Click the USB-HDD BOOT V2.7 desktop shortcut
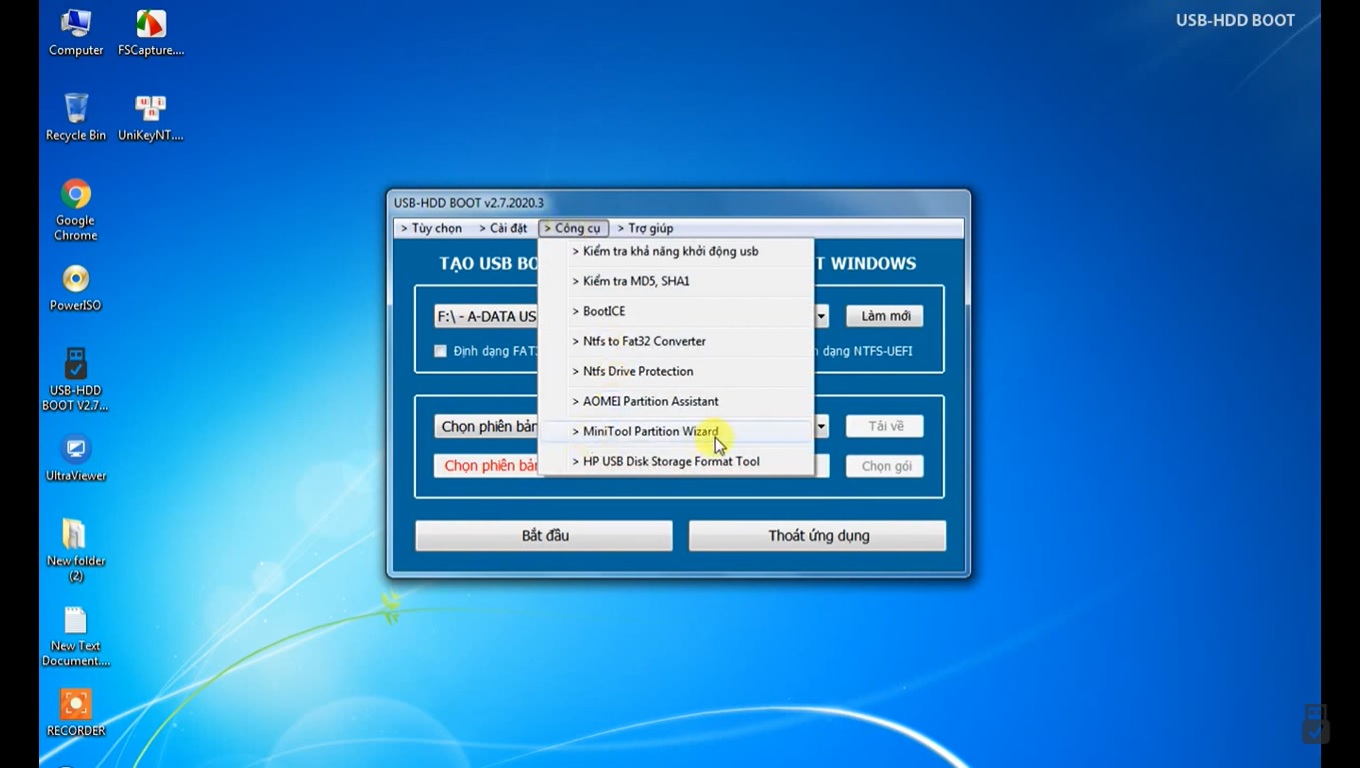 pos(76,380)
